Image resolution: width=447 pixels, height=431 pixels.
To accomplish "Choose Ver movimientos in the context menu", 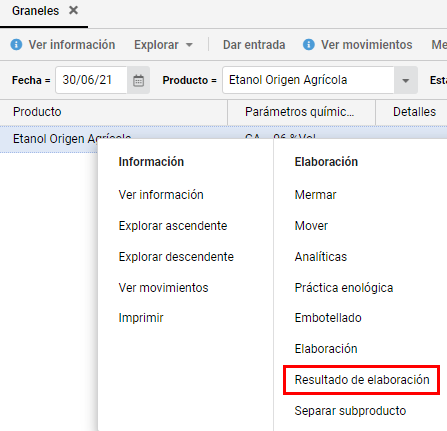I will pyautogui.click(x=163, y=288).
